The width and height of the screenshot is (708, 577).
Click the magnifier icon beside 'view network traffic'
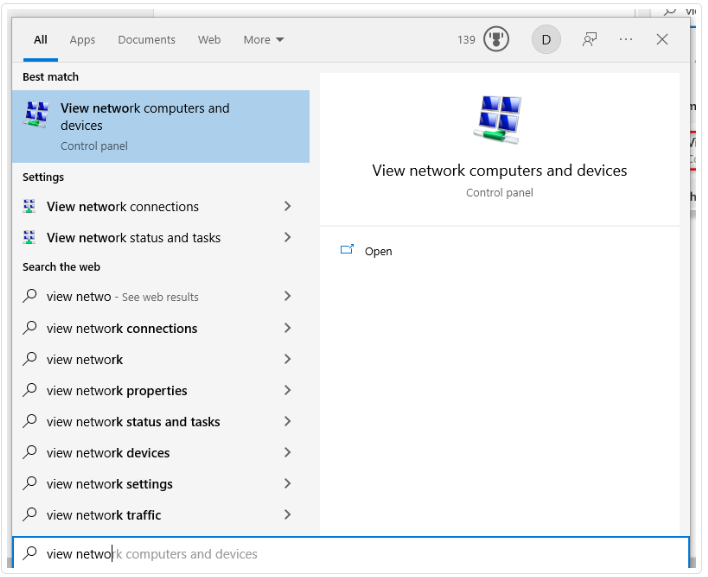(x=30, y=515)
